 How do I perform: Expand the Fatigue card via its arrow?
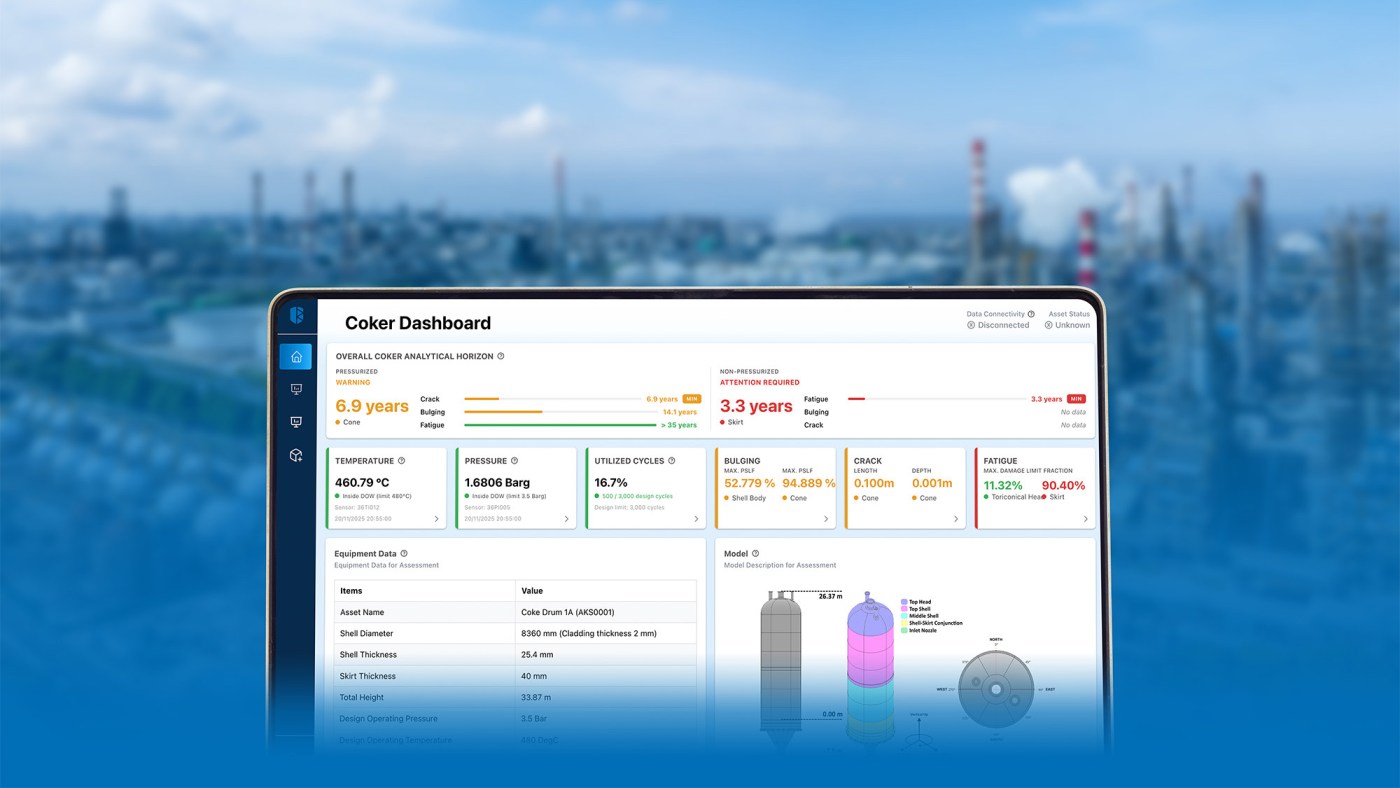coord(1086,519)
